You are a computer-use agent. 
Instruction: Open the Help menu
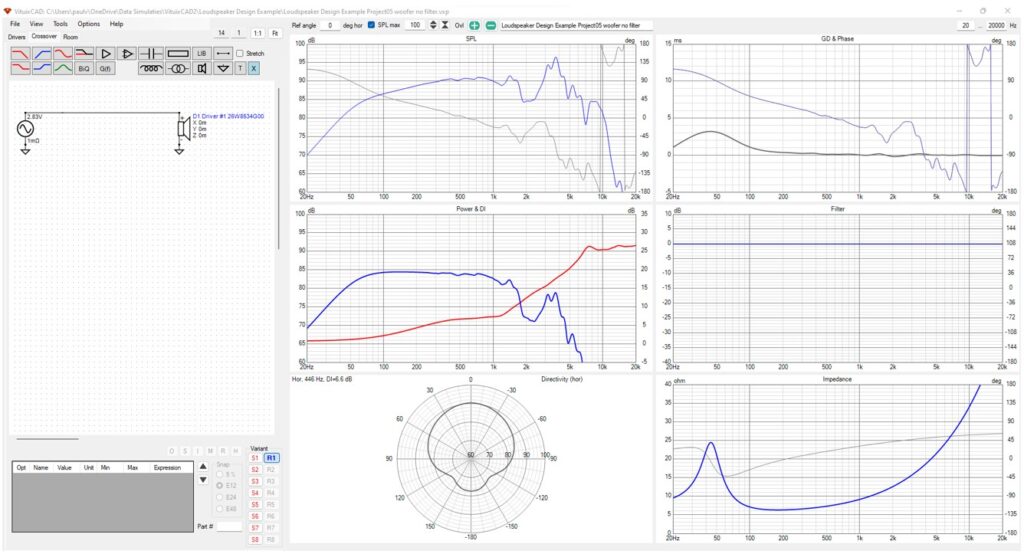tap(116, 24)
